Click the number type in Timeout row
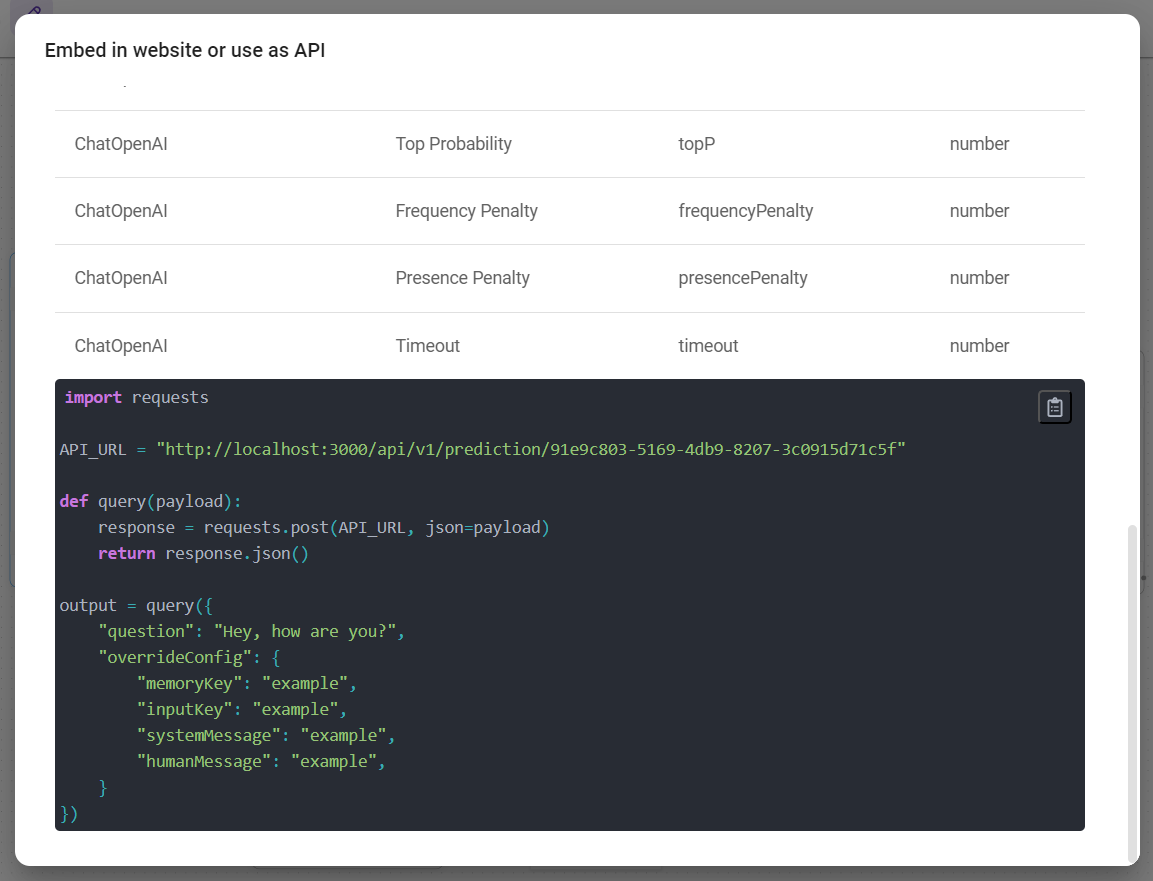 tap(979, 346)
